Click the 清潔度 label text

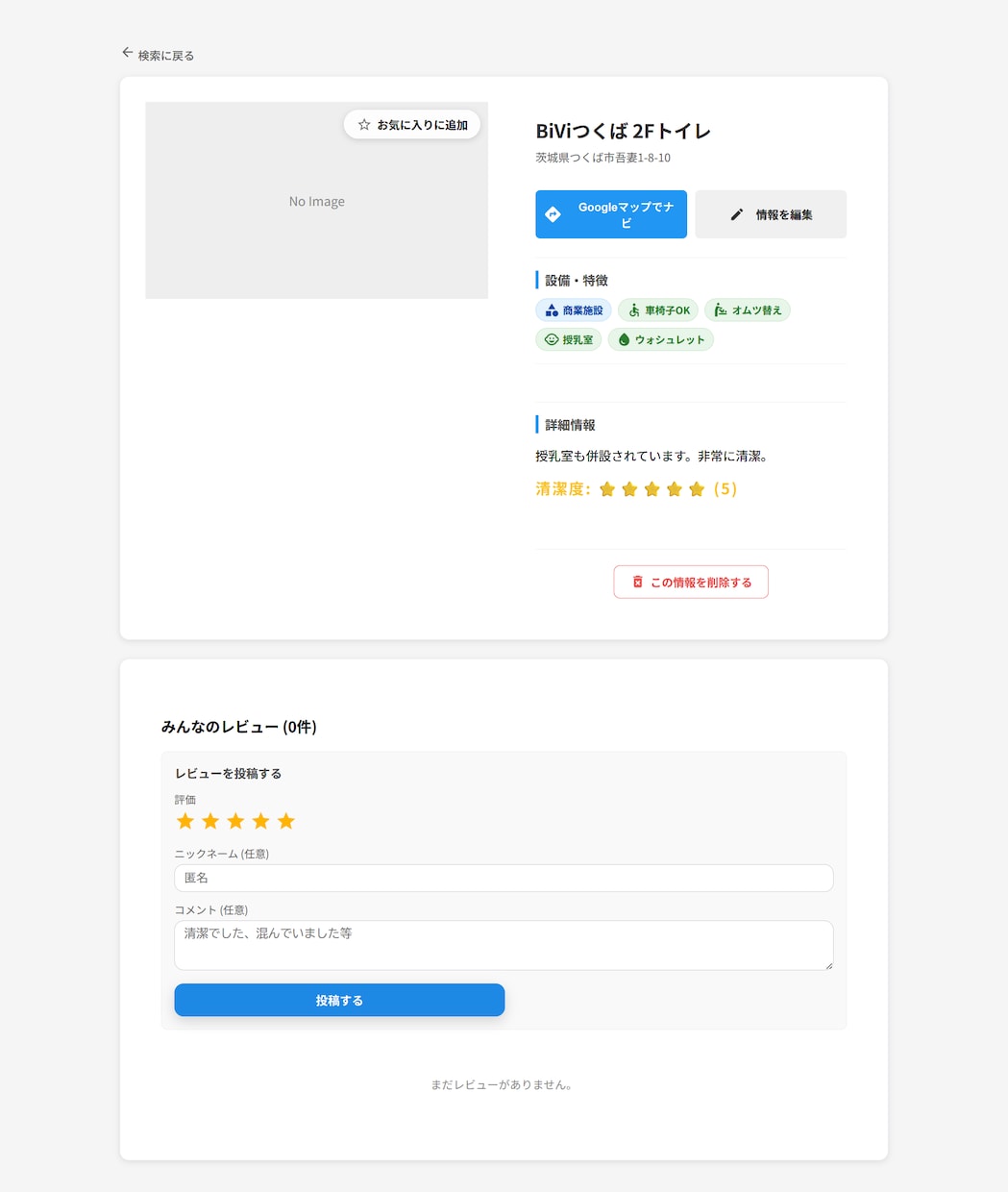coord(563,489)
